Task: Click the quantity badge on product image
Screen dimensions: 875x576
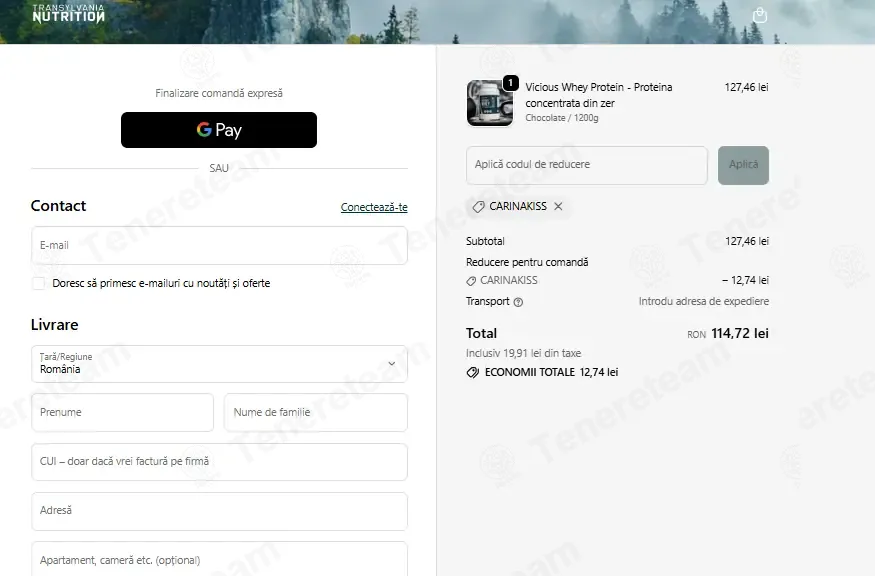Action: coord(510,83)
